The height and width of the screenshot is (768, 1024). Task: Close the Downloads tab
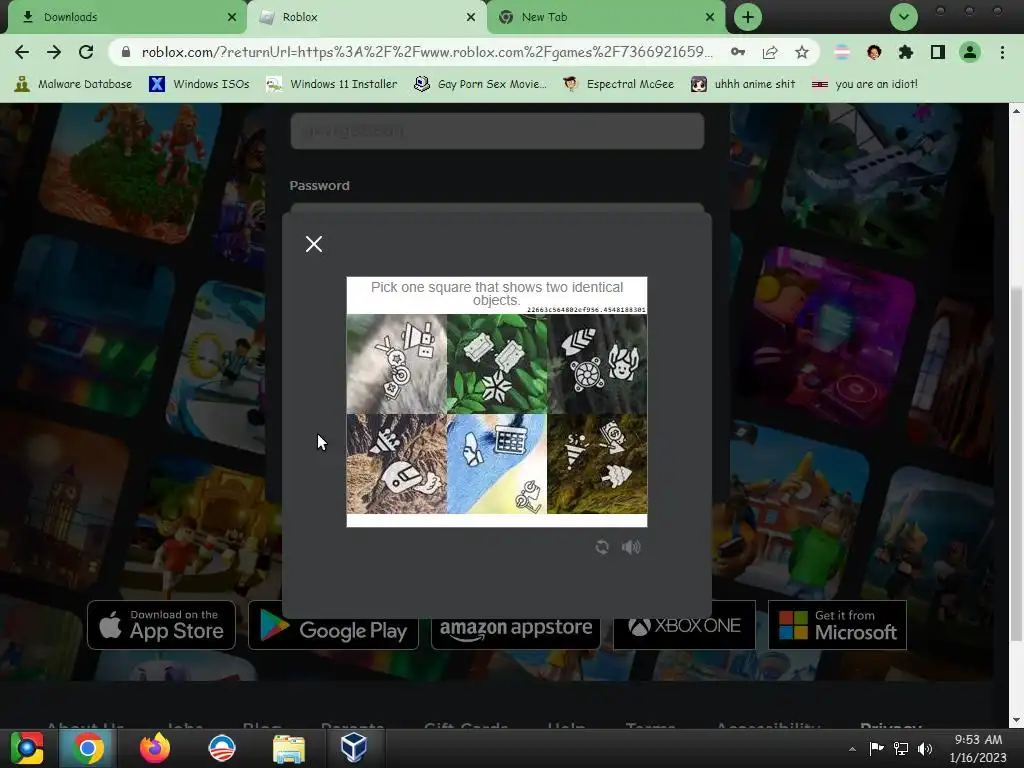click(x=232, y=17)
